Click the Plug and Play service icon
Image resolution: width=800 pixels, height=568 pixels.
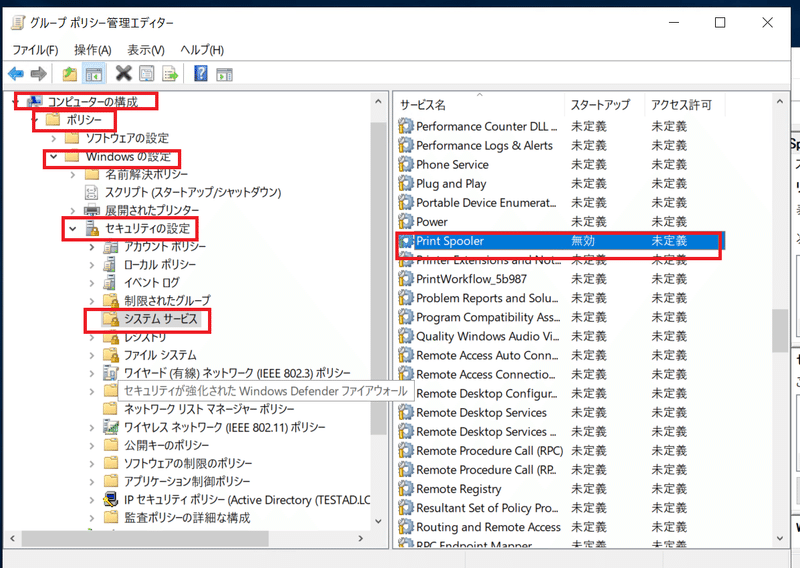406,183
